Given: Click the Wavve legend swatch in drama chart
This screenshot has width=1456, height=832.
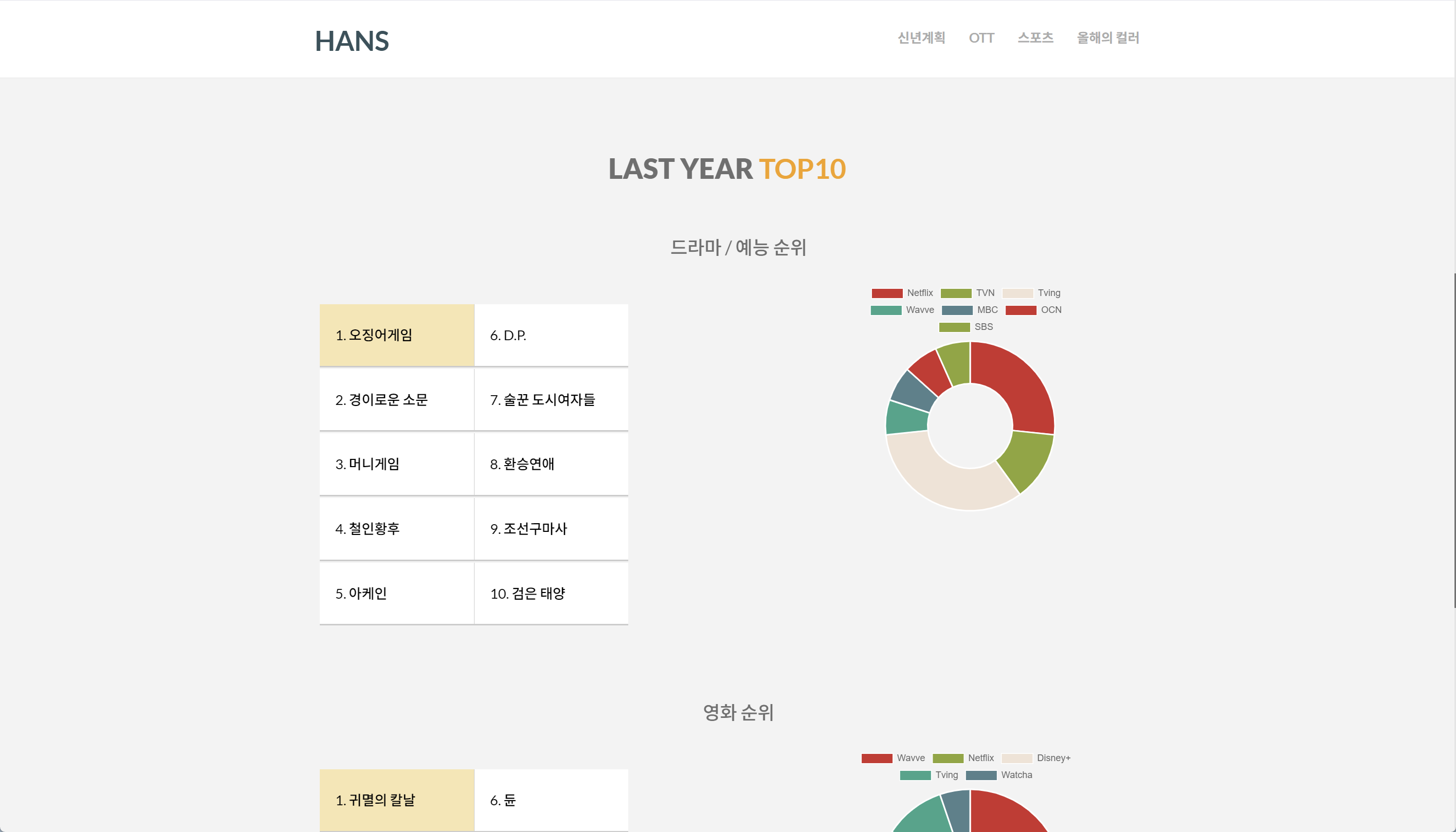Looking at the screenshot, I should [x=886, y=310].
